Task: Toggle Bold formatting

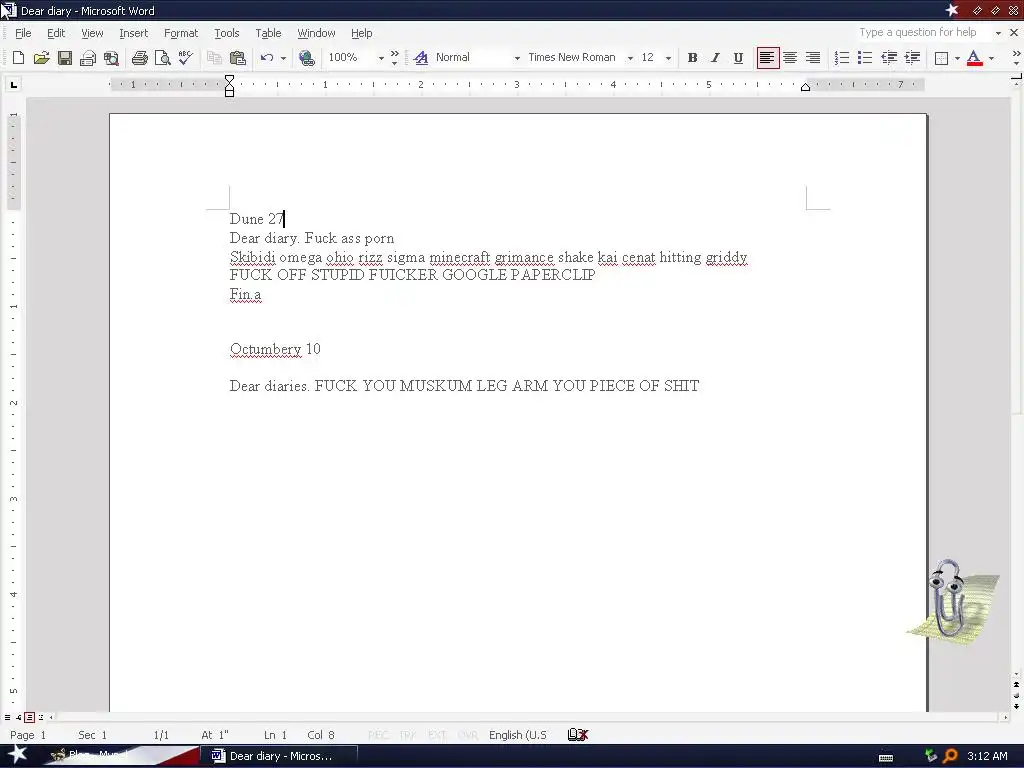Action: click(x=692, y=58)
